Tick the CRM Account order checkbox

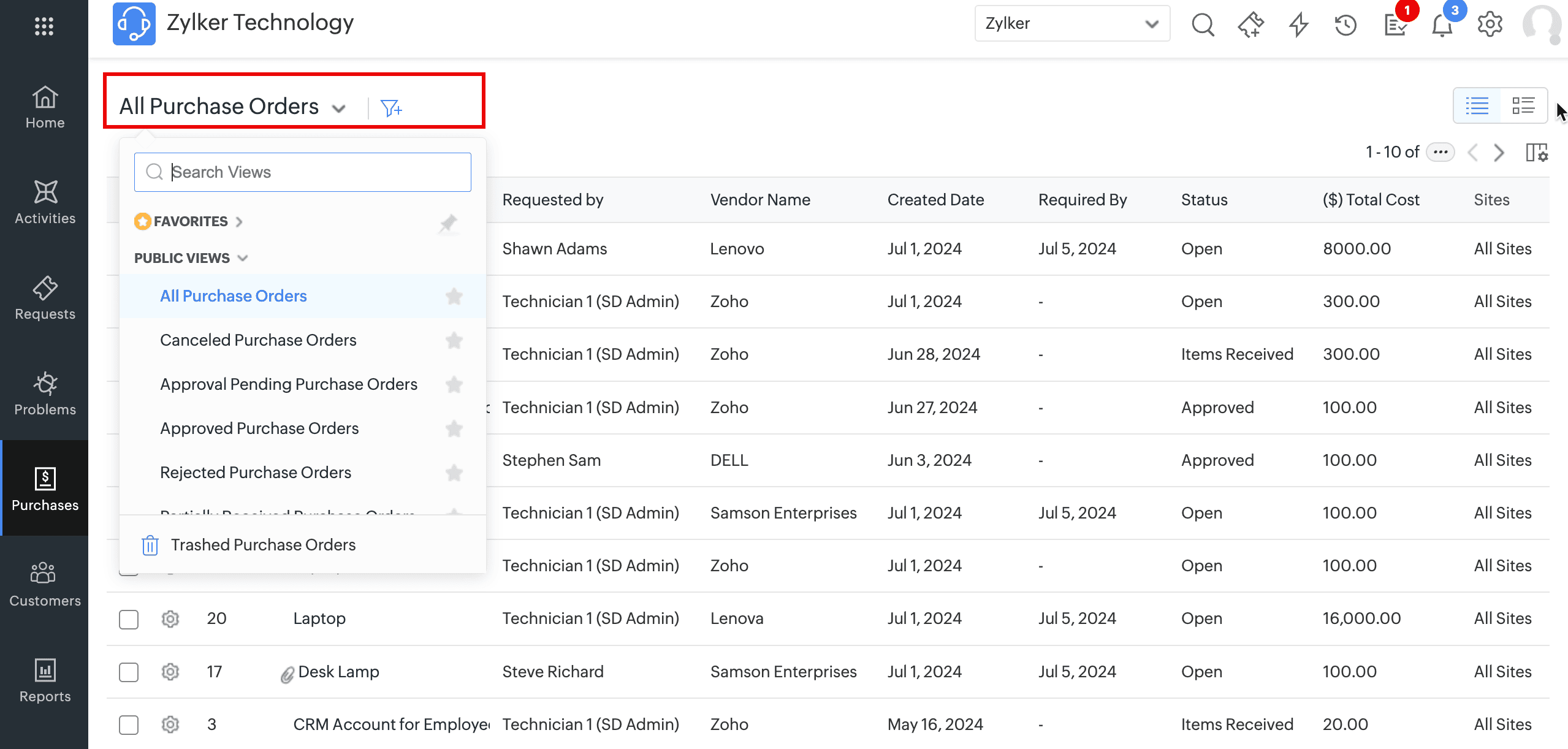pos(129,724)
